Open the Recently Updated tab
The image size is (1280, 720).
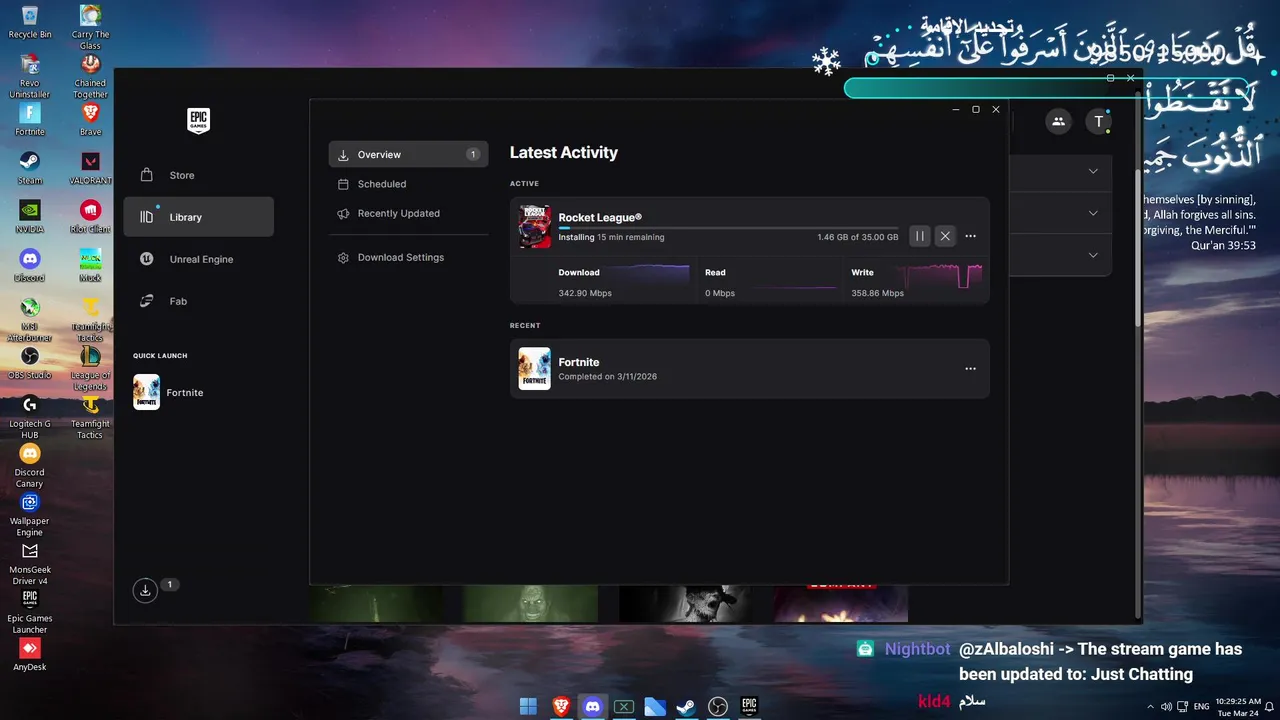[408, 213]
